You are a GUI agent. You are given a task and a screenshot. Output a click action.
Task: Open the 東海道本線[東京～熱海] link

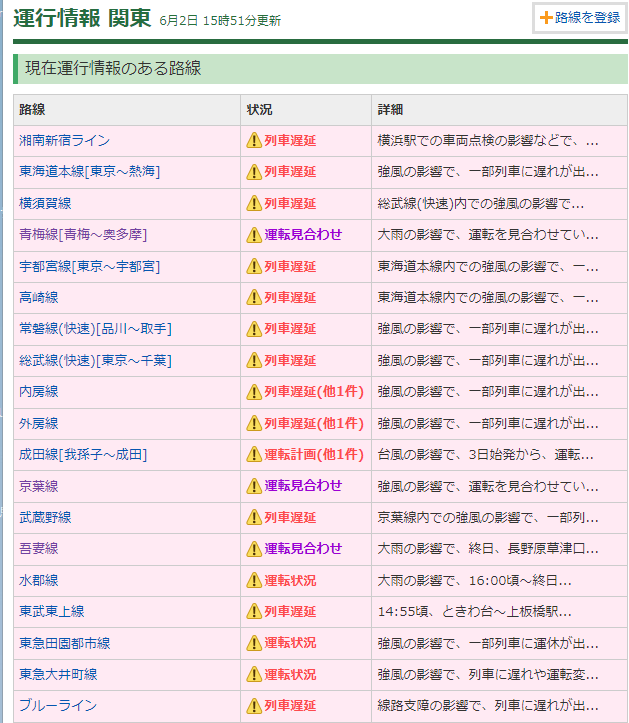(89, 172)
